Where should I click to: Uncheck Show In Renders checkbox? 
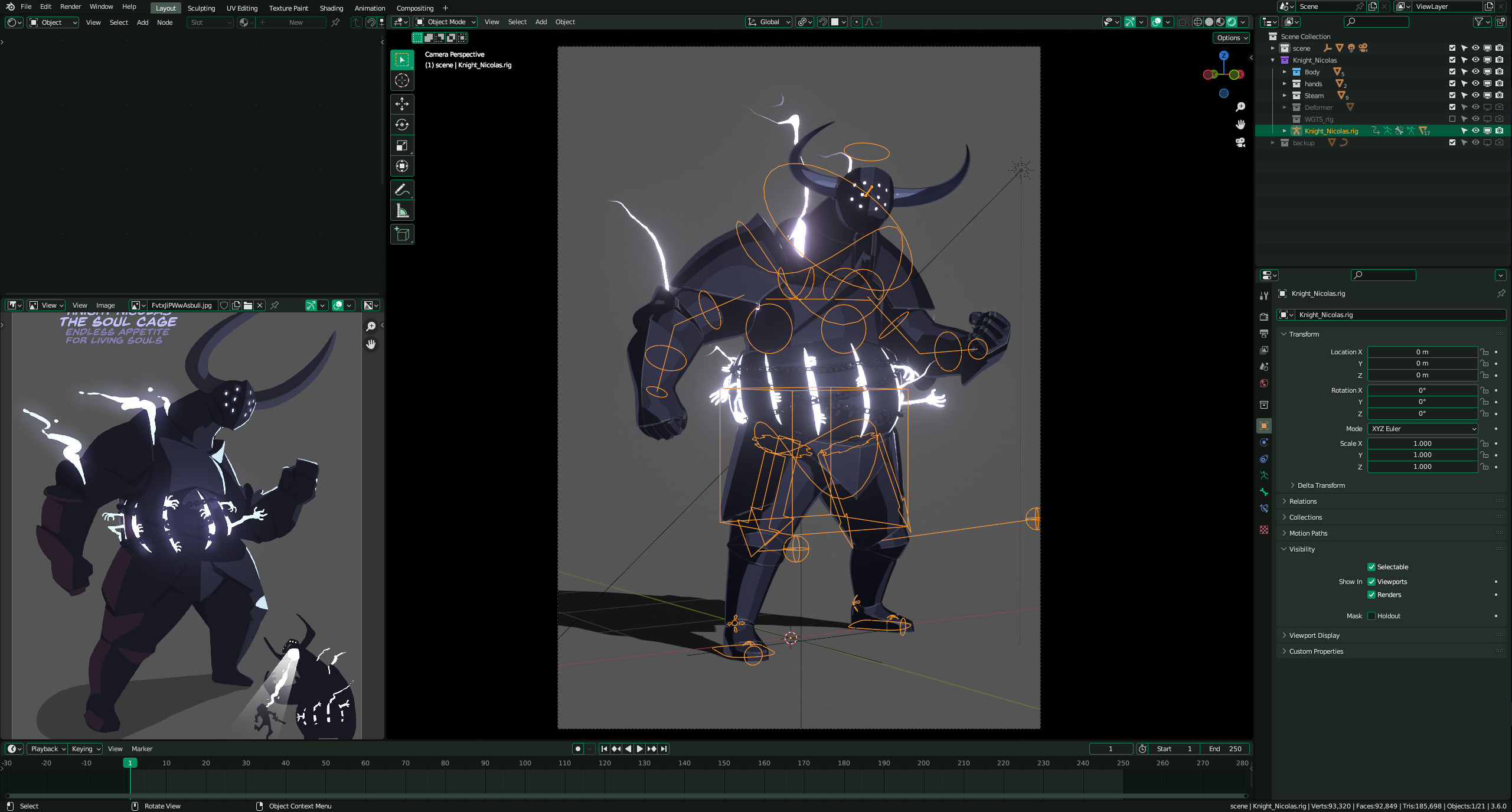pos(1371,595)
